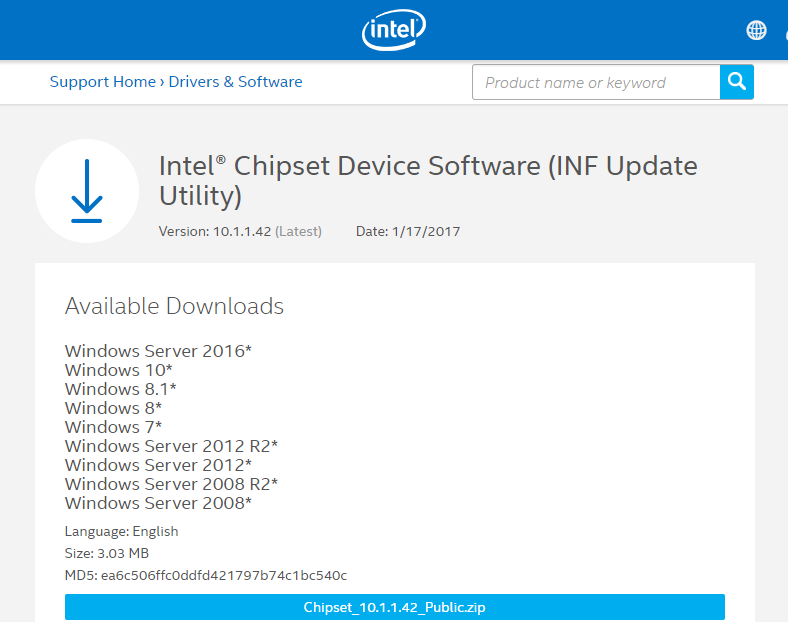This screenshot has width=788, height=622.
Task: Click the Language: English label
Action: pos(122,531)
